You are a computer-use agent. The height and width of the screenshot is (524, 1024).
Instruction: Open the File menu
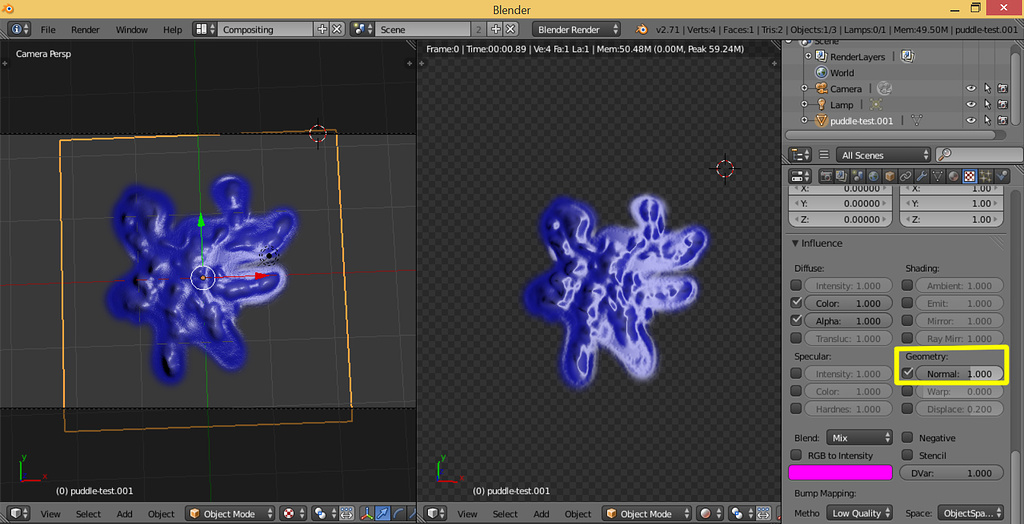[x=48, y=29]
